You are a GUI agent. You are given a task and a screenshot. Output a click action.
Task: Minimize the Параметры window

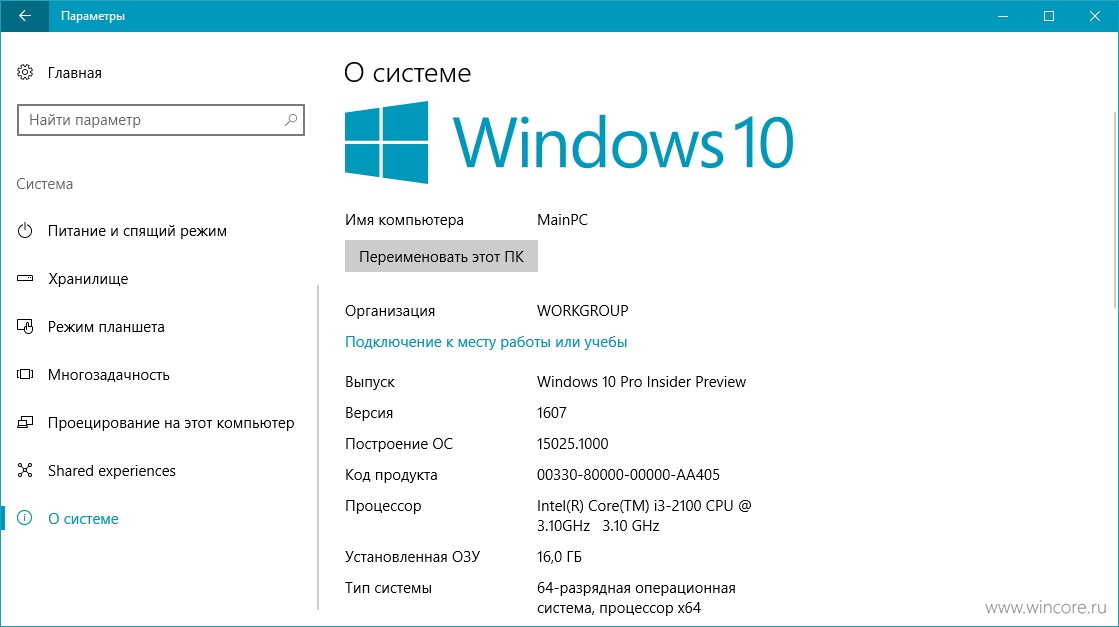1003,16
